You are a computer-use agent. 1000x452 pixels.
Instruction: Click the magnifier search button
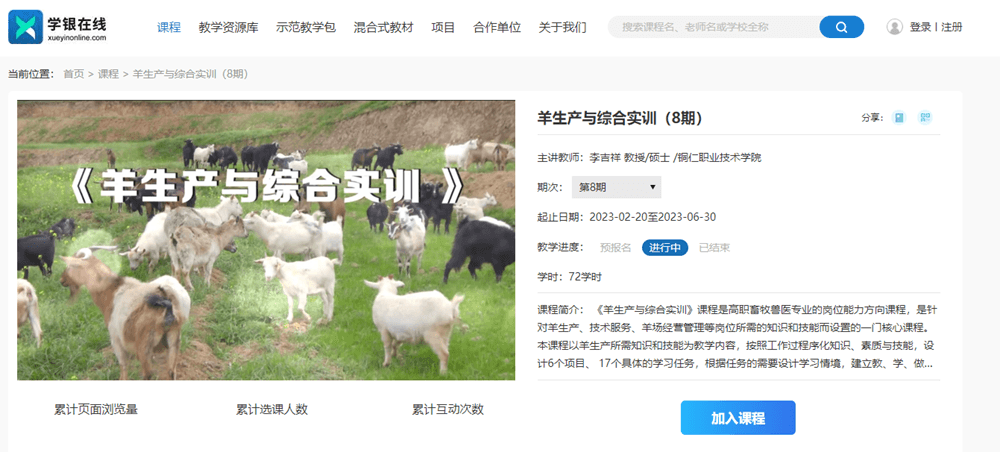click(841, 27)
